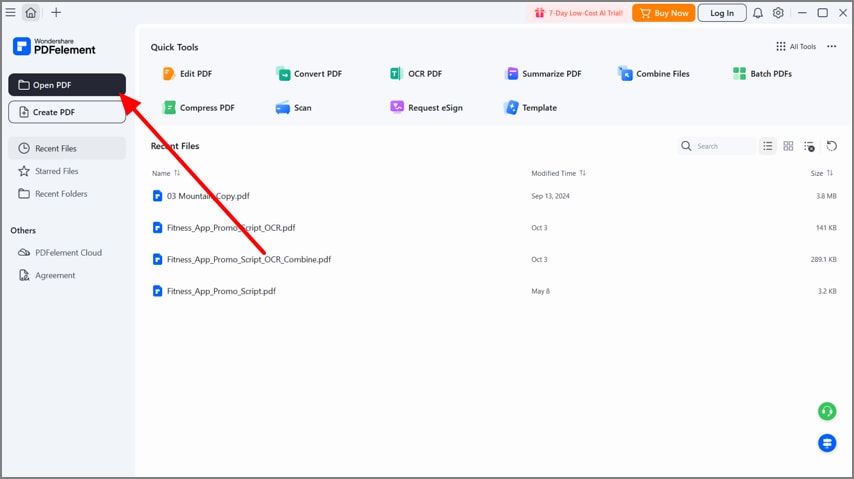This screenshot has height=479, width=854.
Task: Go to the Home tab icon
Action: pos(31,13)
